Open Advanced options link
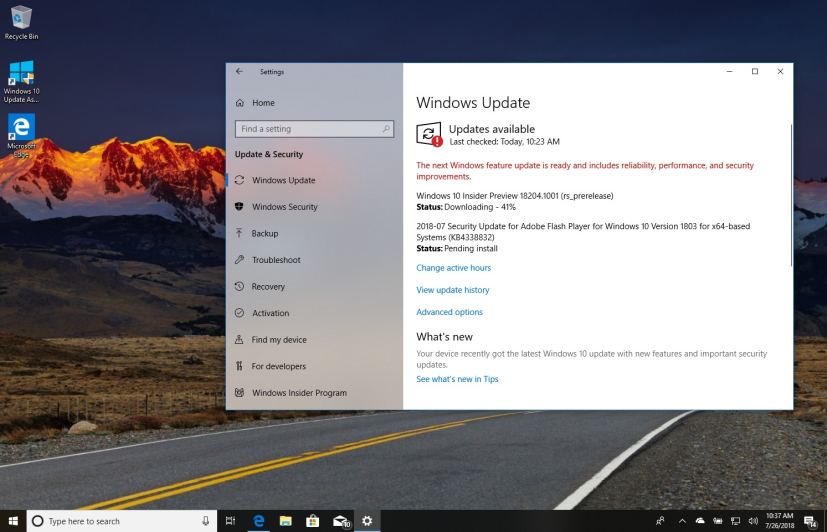Viewport: 827px width, 532px height. (x=449, y=312)
